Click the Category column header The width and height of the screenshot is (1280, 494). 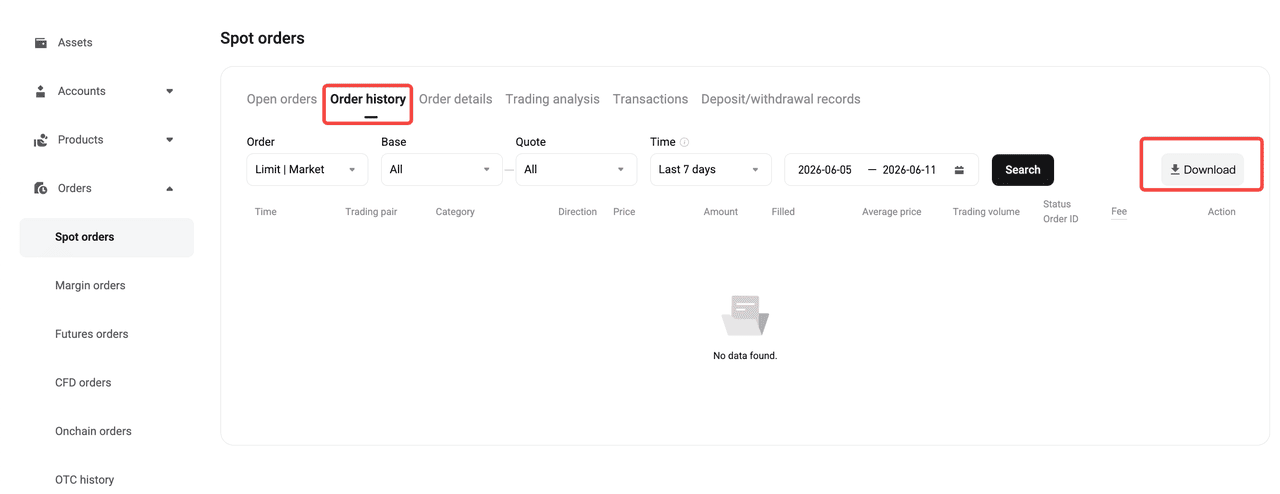pos(455,212)
